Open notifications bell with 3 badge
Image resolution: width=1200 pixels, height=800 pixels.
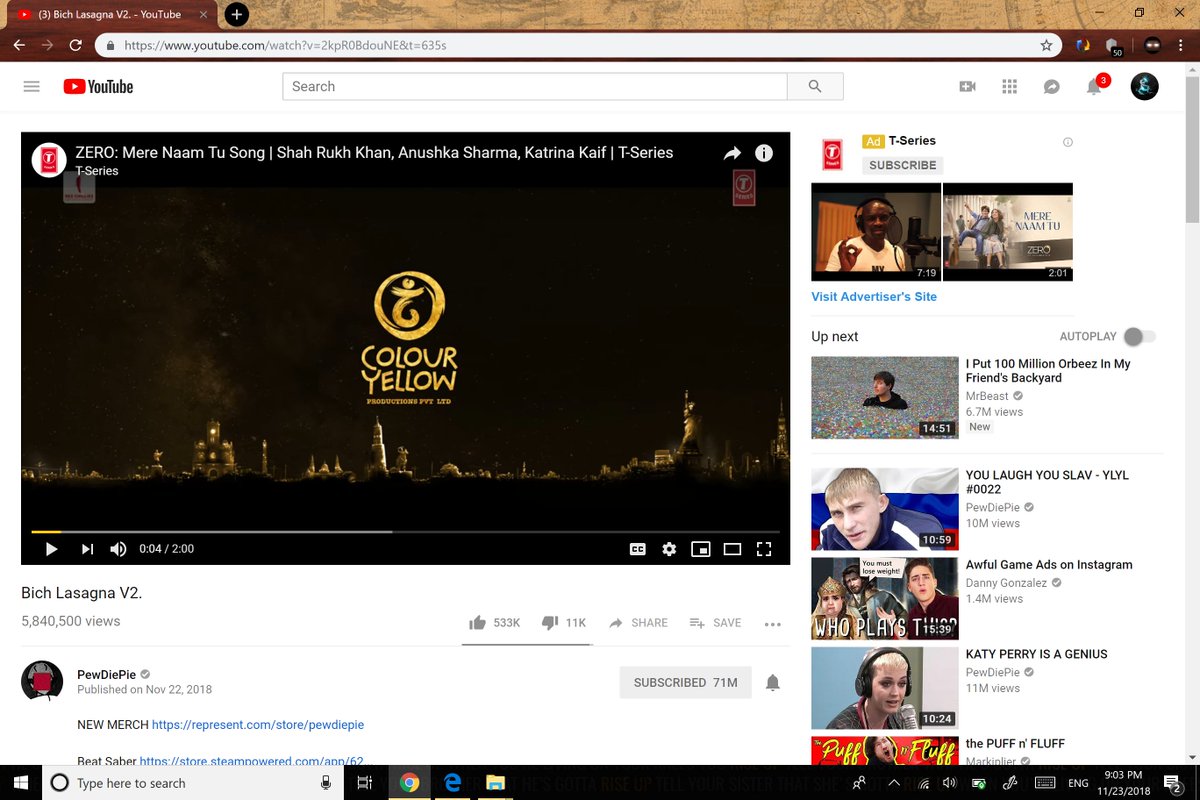pyautogui.click(x=1096, y=85)
